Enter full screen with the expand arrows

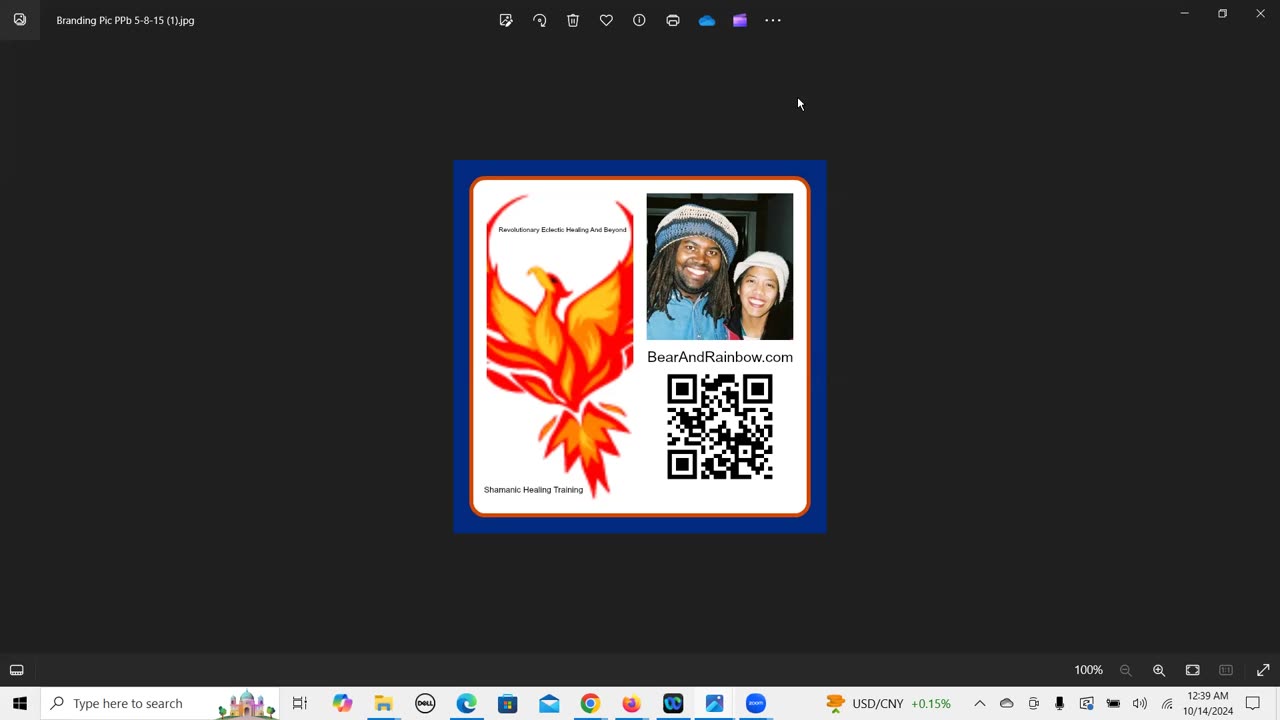(1263, 670)
